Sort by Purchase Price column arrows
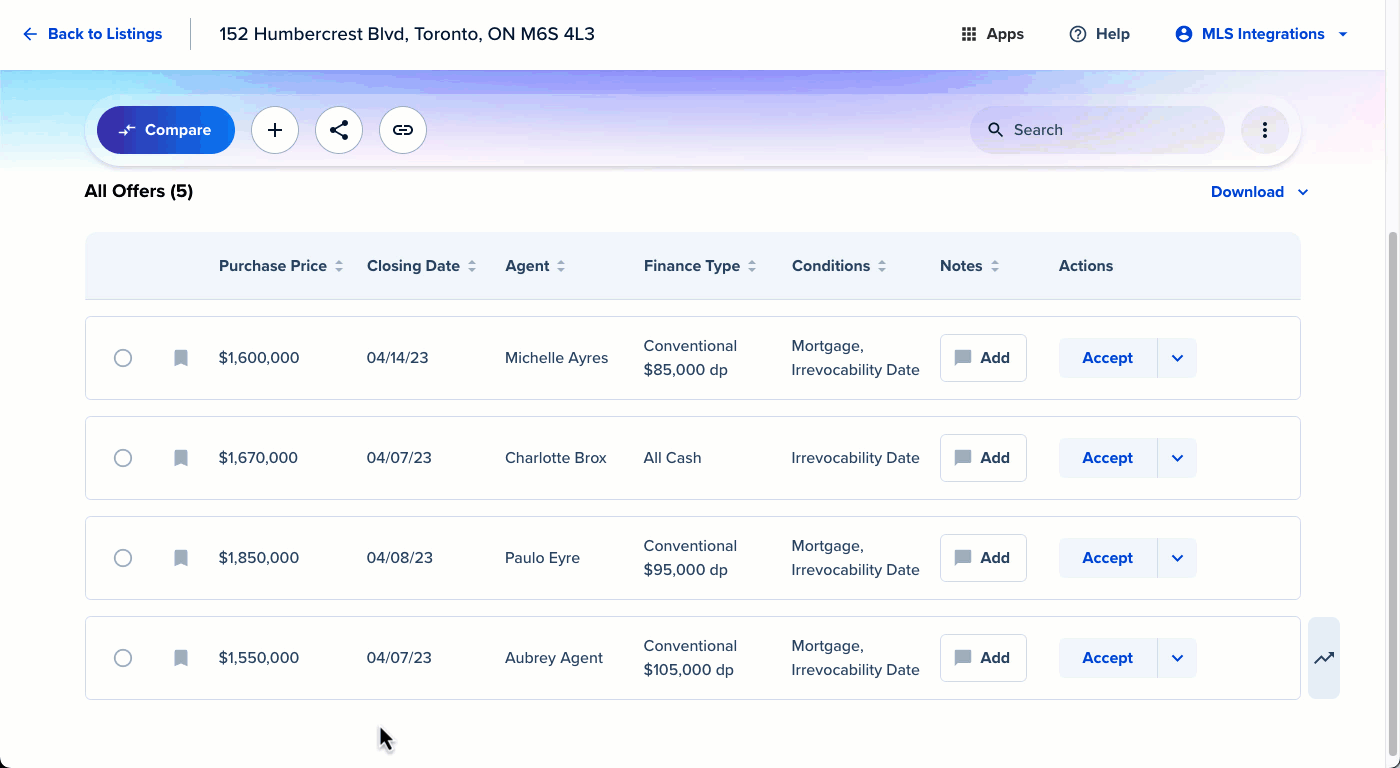Screen dimensions: 1400x768 339,266
